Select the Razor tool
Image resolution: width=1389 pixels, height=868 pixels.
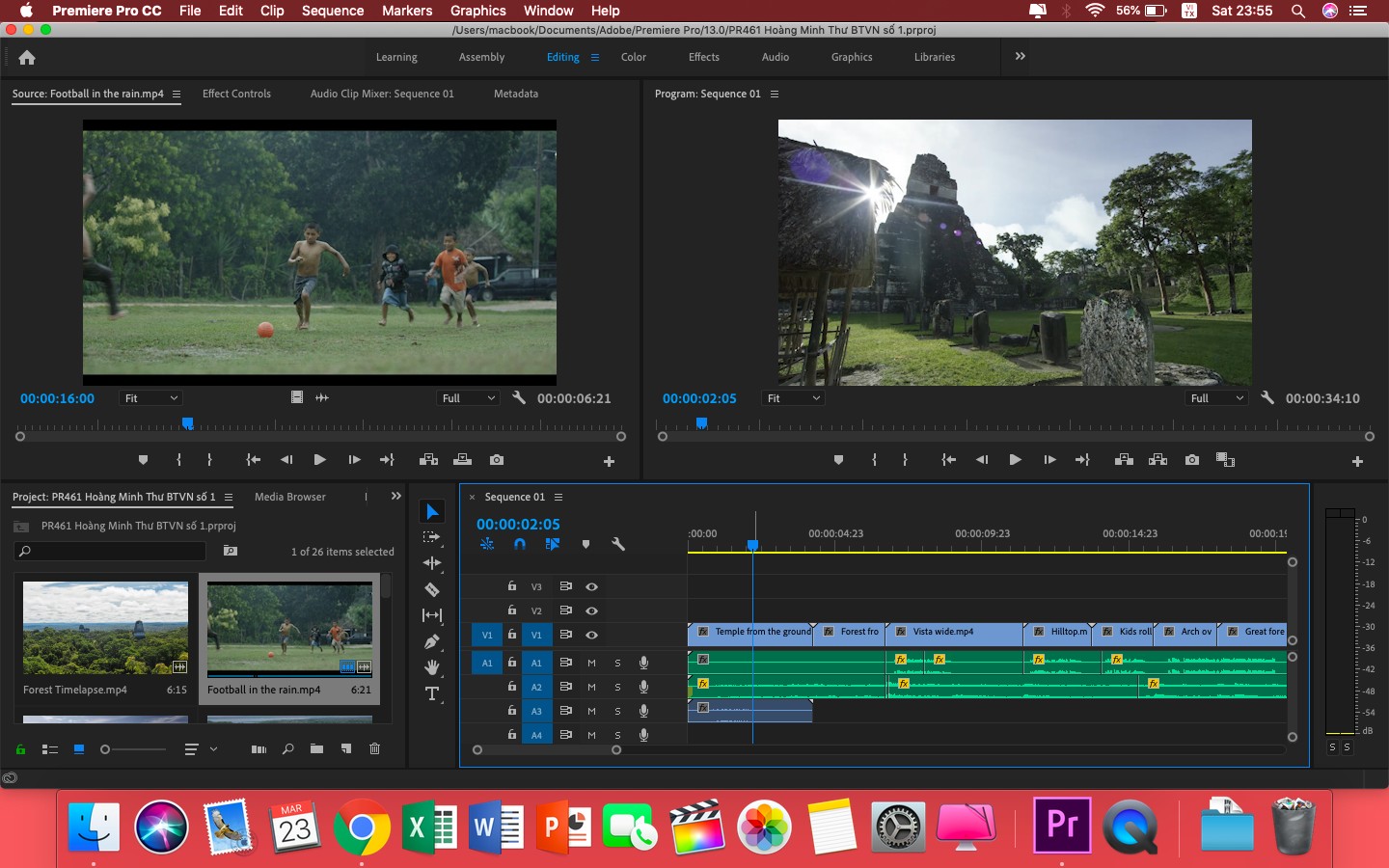click(432, 589)
